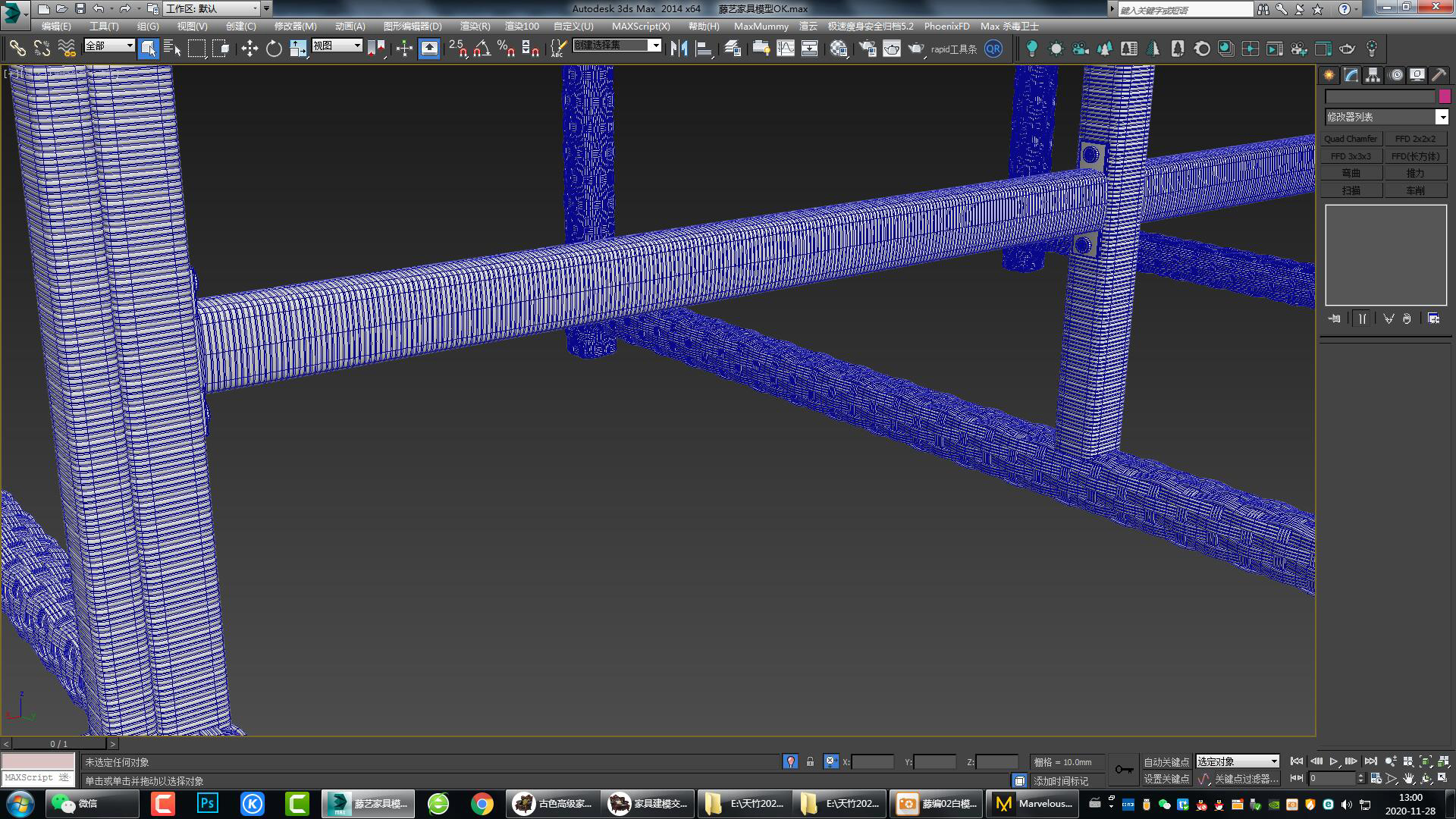Click the 自动关键点 auto key button
Screen dimensions: 1456x819
pos(1166,761)
